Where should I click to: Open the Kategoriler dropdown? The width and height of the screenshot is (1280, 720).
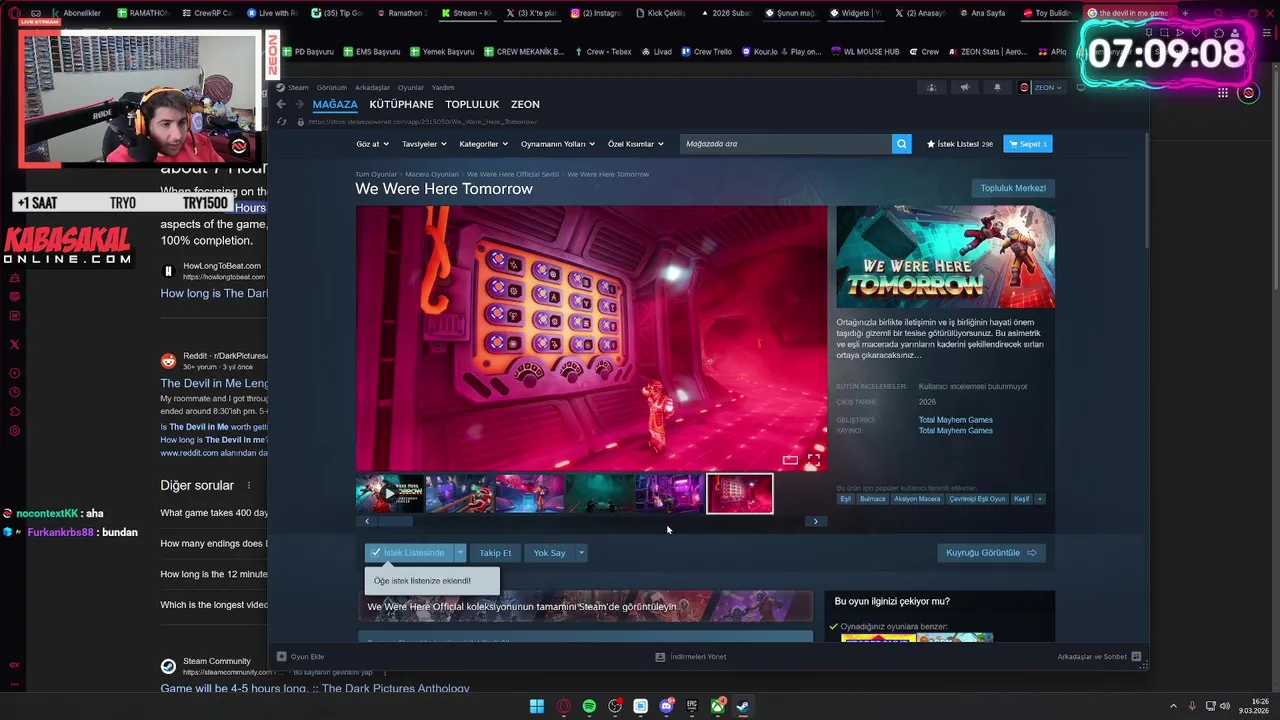(x=483, y=144)
